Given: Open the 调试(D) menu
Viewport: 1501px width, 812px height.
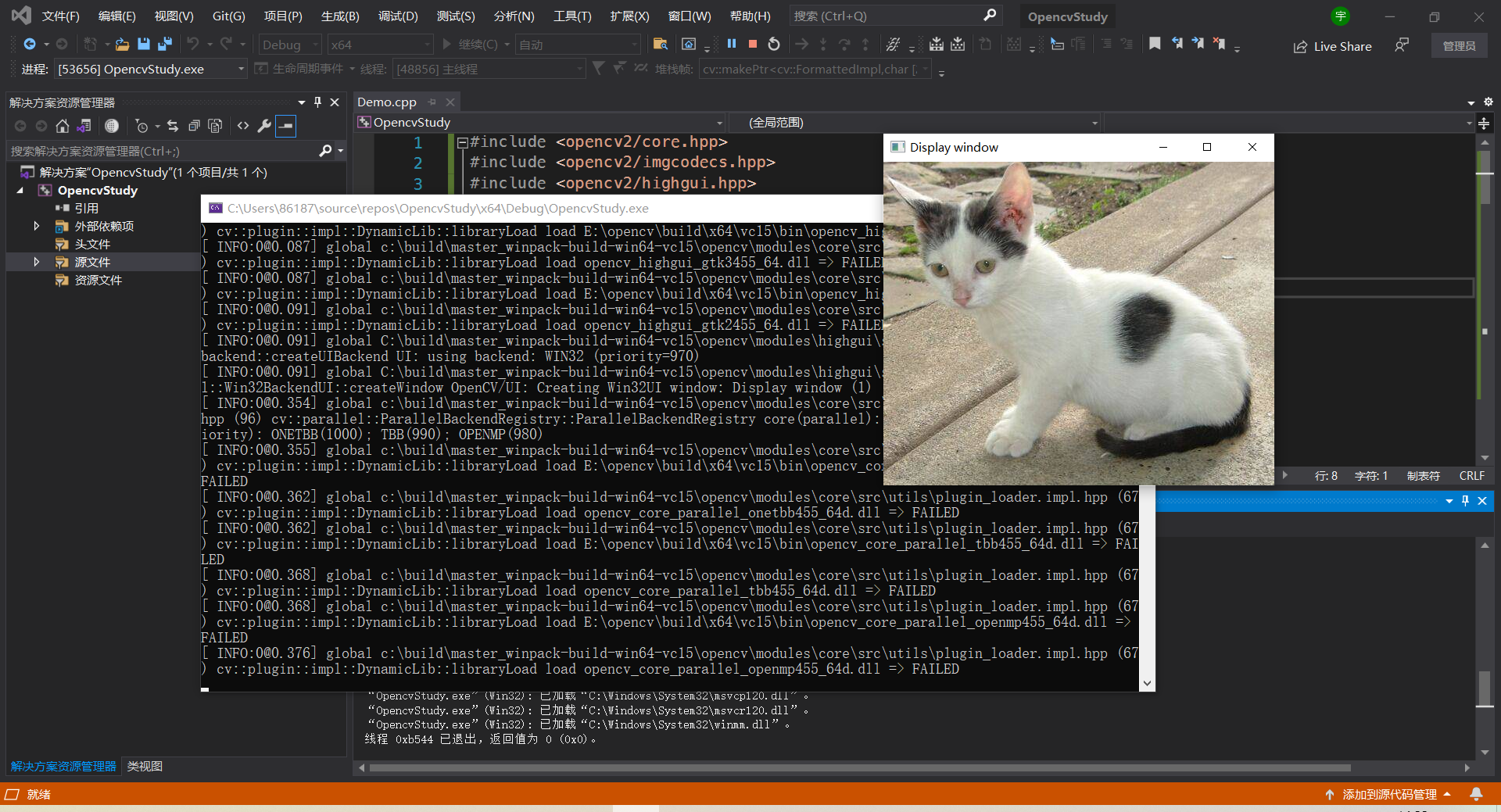Looking at the screenshot, I should coord(398,16).
